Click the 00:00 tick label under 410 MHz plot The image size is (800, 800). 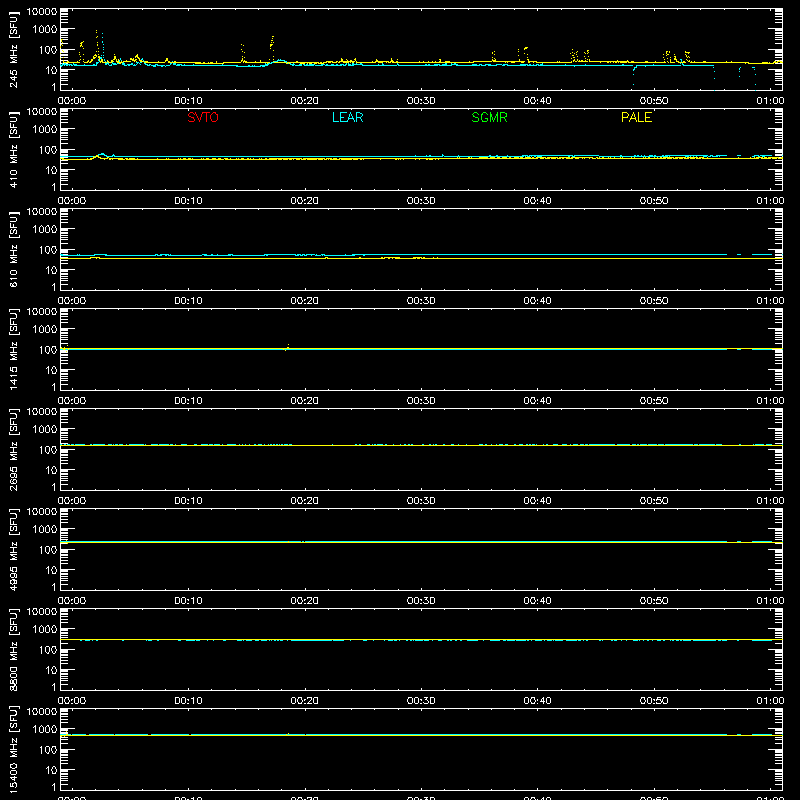pyautogui.click(x=72, y=201)
